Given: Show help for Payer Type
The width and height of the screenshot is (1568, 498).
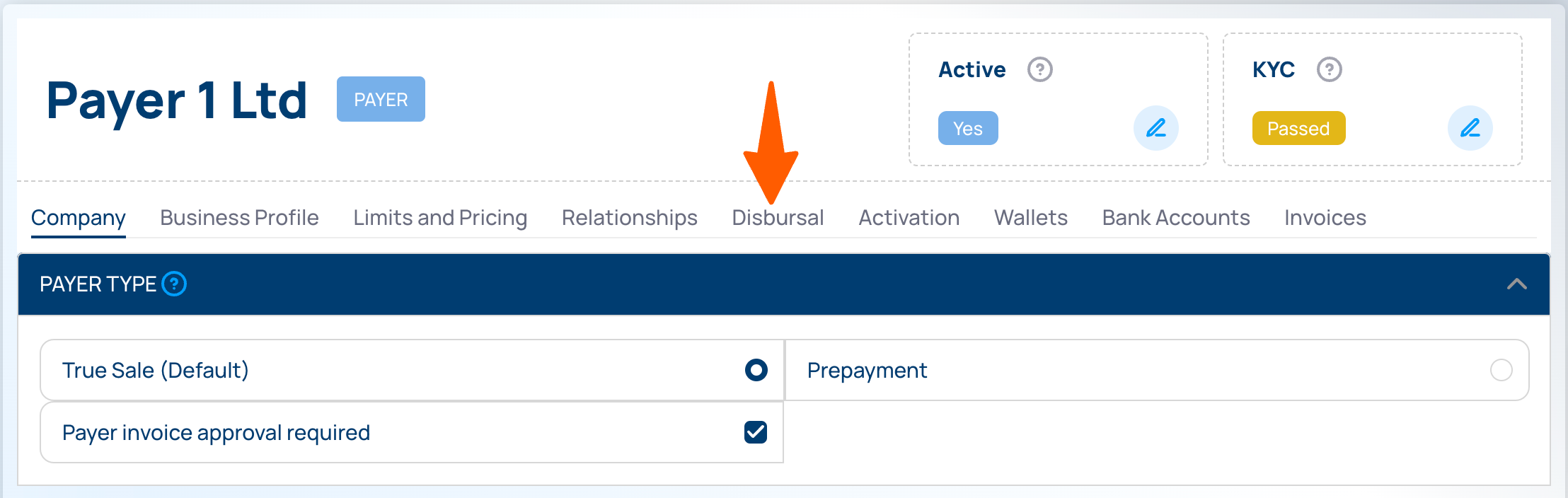Looking at the screenshot, I should (174, 284).
